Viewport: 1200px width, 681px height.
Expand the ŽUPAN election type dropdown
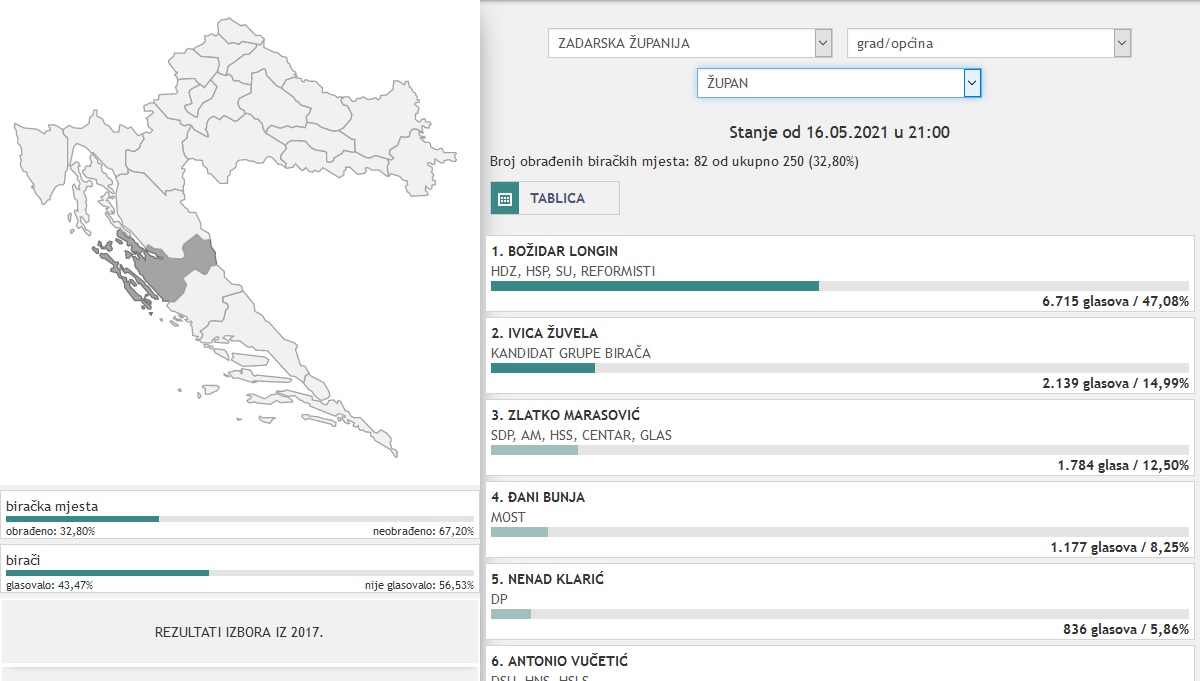coord(839,83)
